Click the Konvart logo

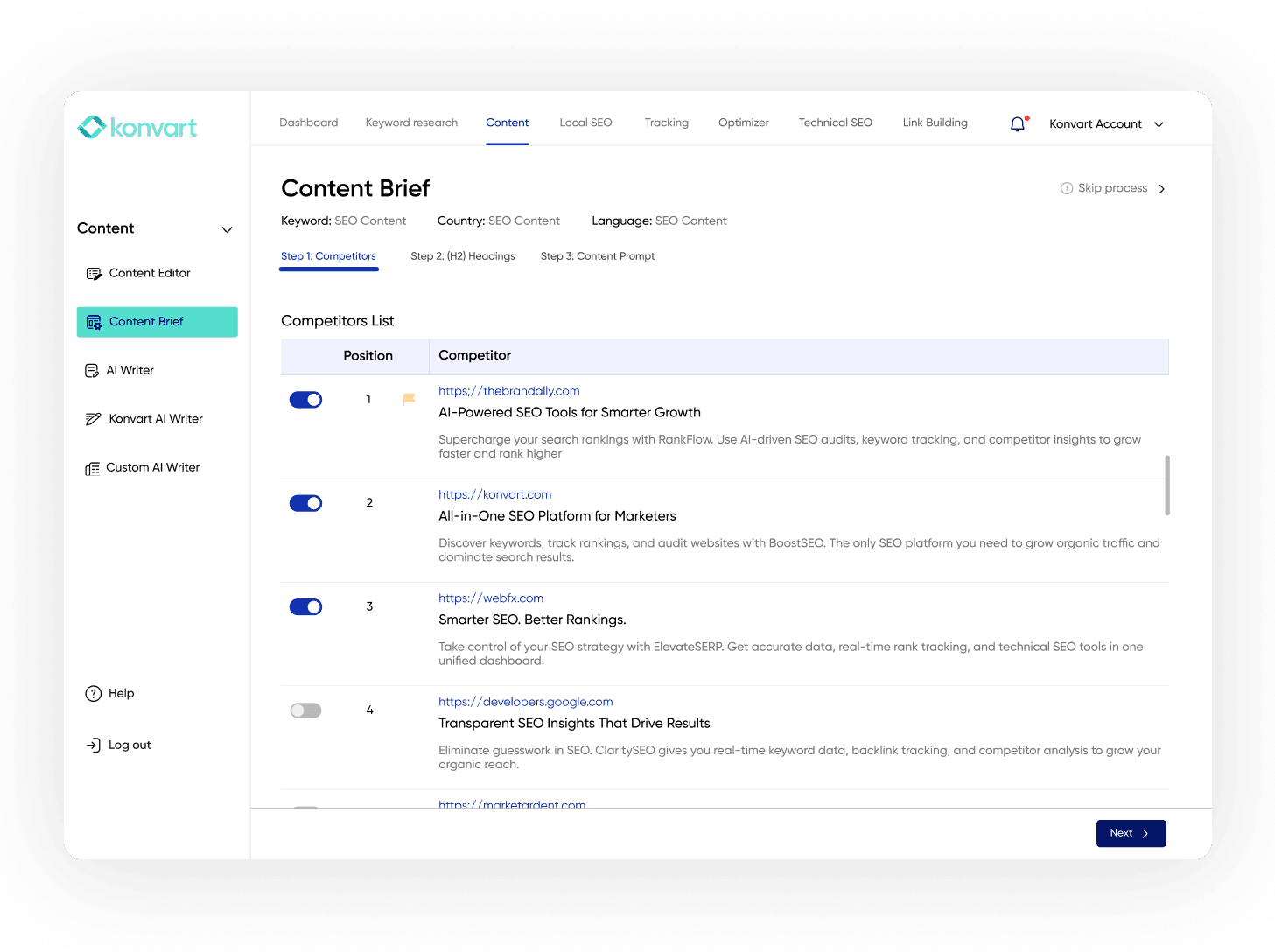[137, 127]
